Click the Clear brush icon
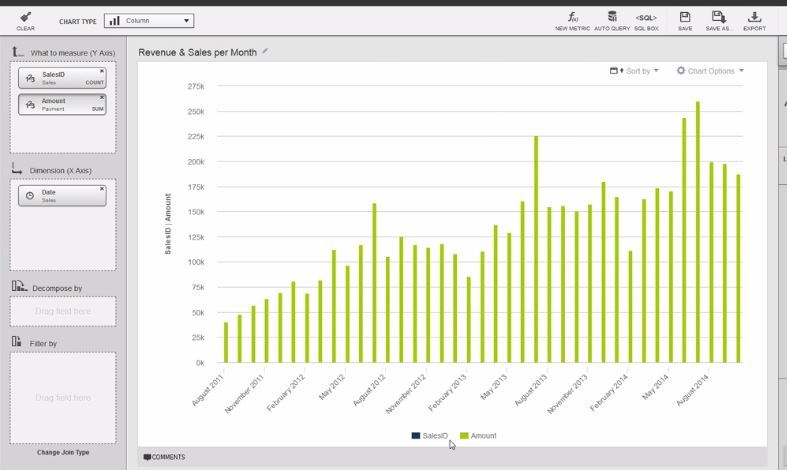 tap(25, 18)
